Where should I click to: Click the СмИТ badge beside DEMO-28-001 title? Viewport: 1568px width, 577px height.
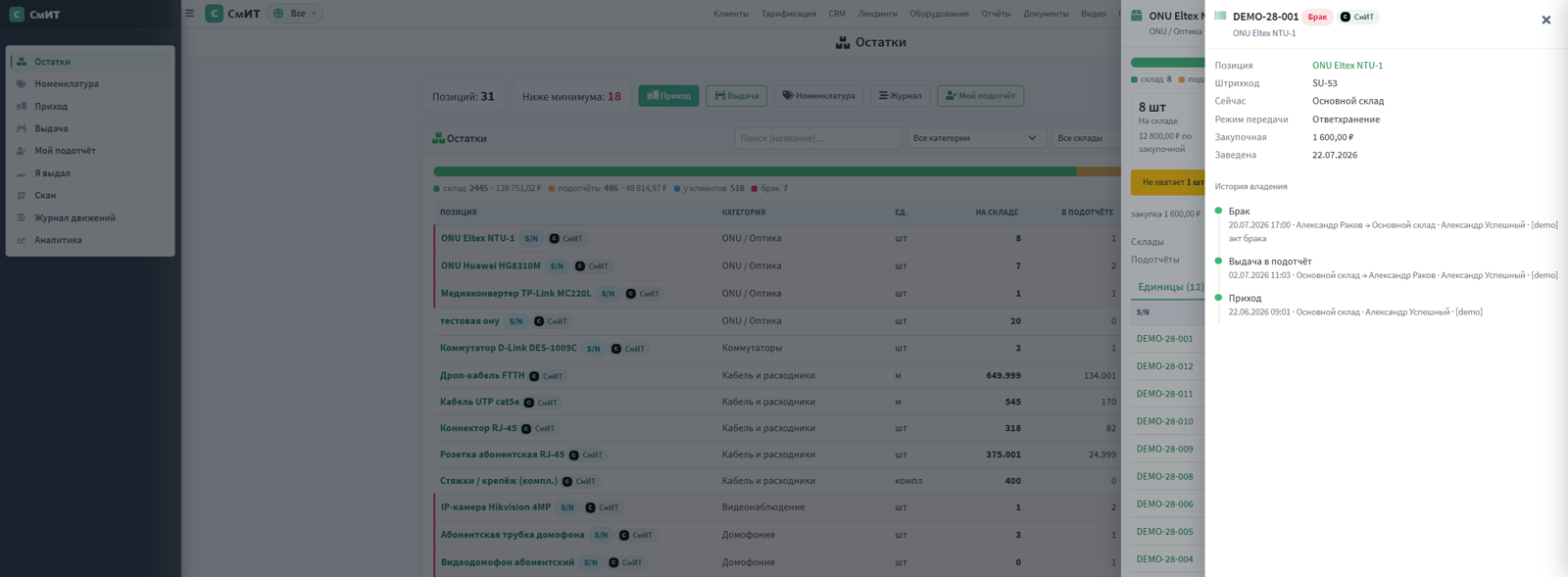click(x=1357, y=17)
